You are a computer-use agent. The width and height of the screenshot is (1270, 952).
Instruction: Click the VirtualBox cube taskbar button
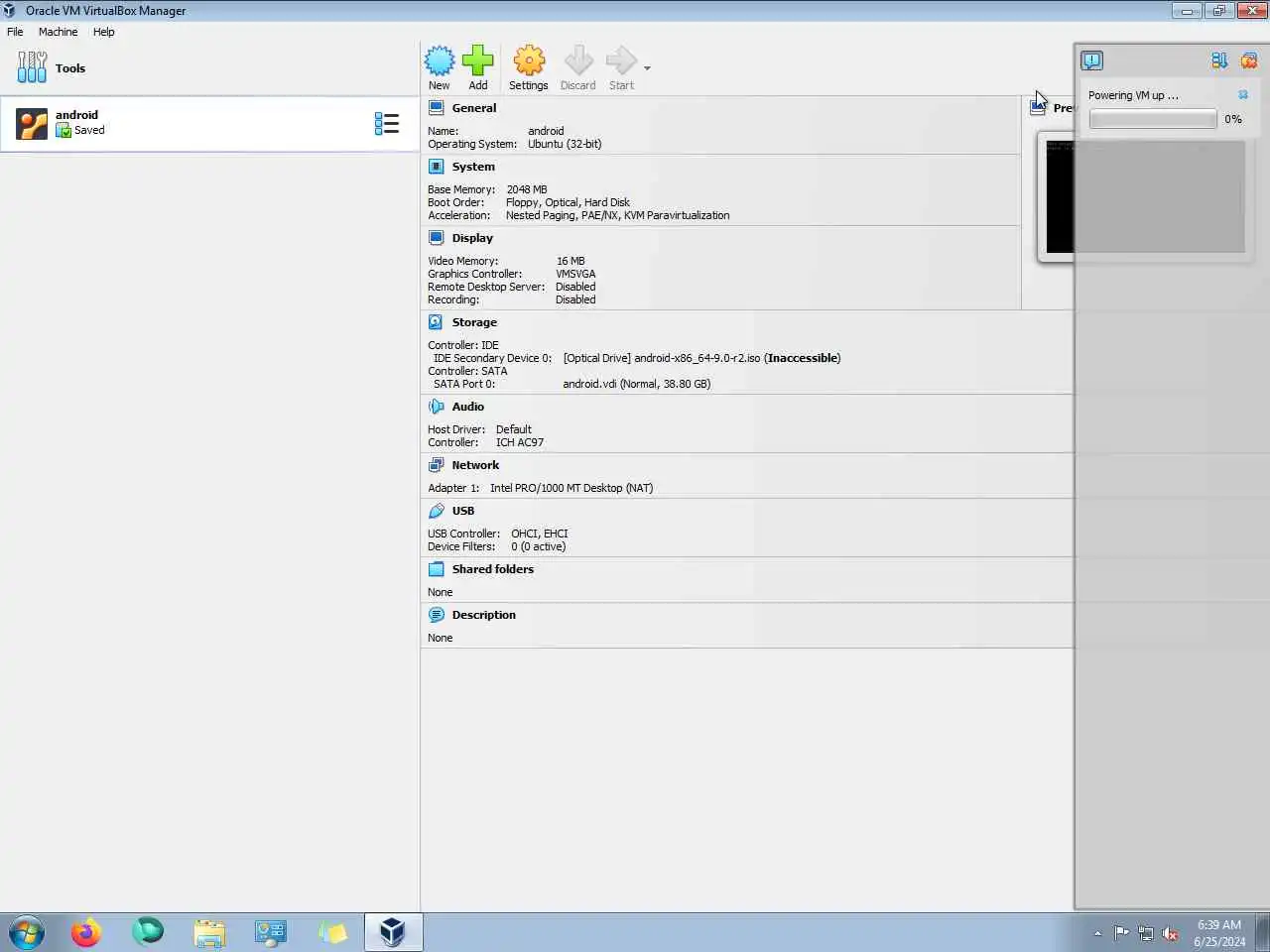[x=393, y=932]
